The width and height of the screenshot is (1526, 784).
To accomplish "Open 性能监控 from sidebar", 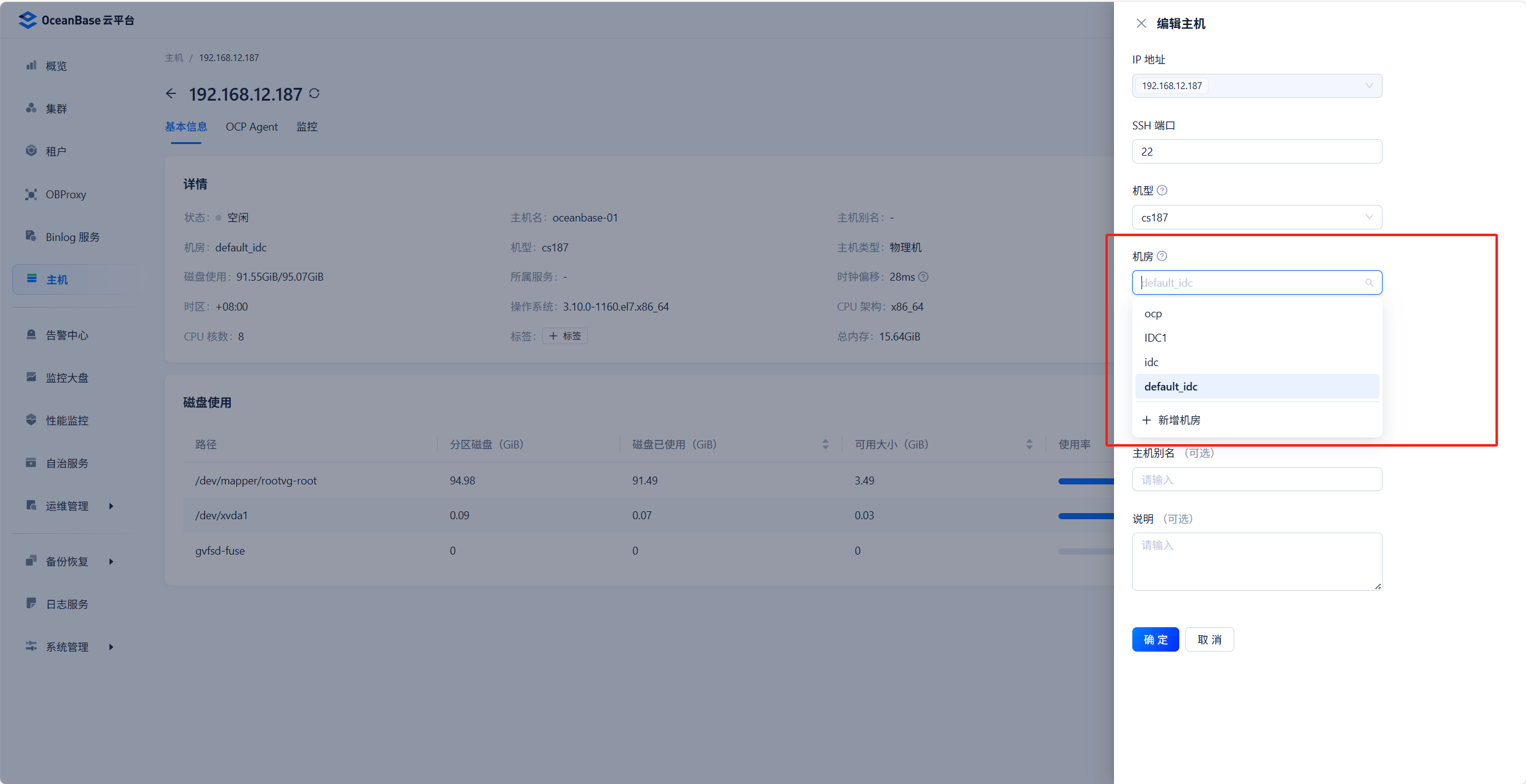I will 67,420.
